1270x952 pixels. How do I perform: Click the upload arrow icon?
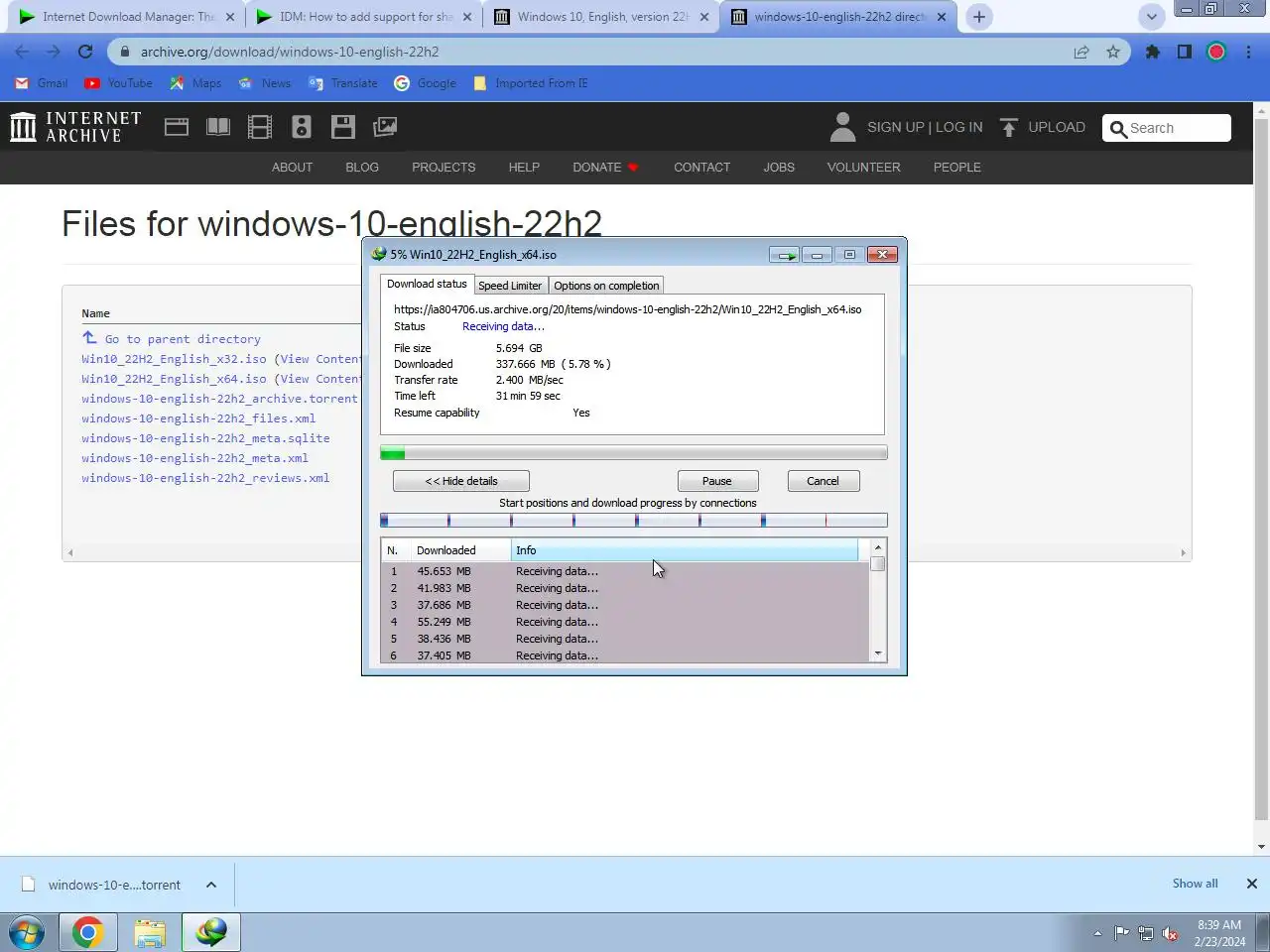[1009, 127]
